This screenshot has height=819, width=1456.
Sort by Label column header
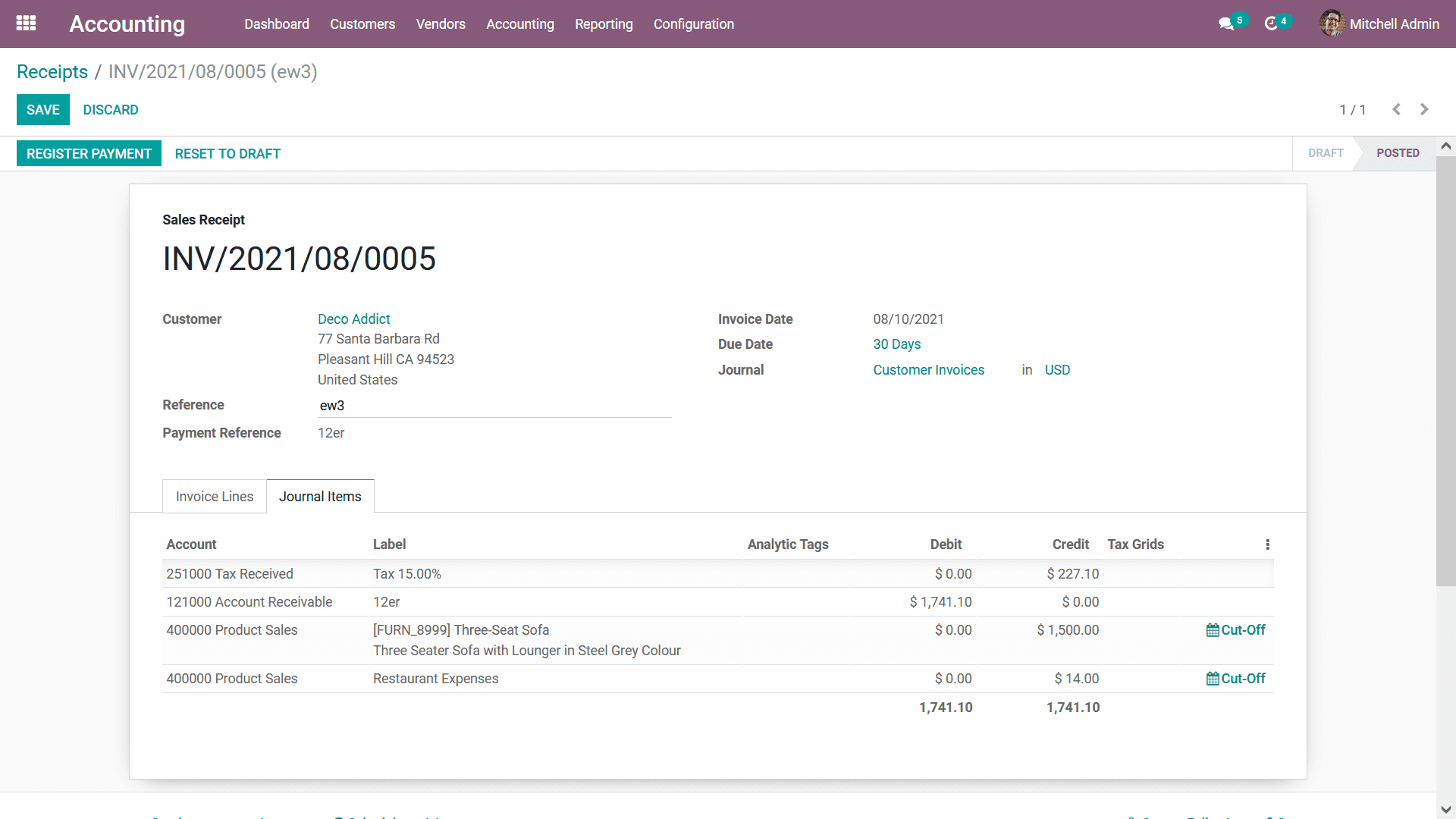389,544
